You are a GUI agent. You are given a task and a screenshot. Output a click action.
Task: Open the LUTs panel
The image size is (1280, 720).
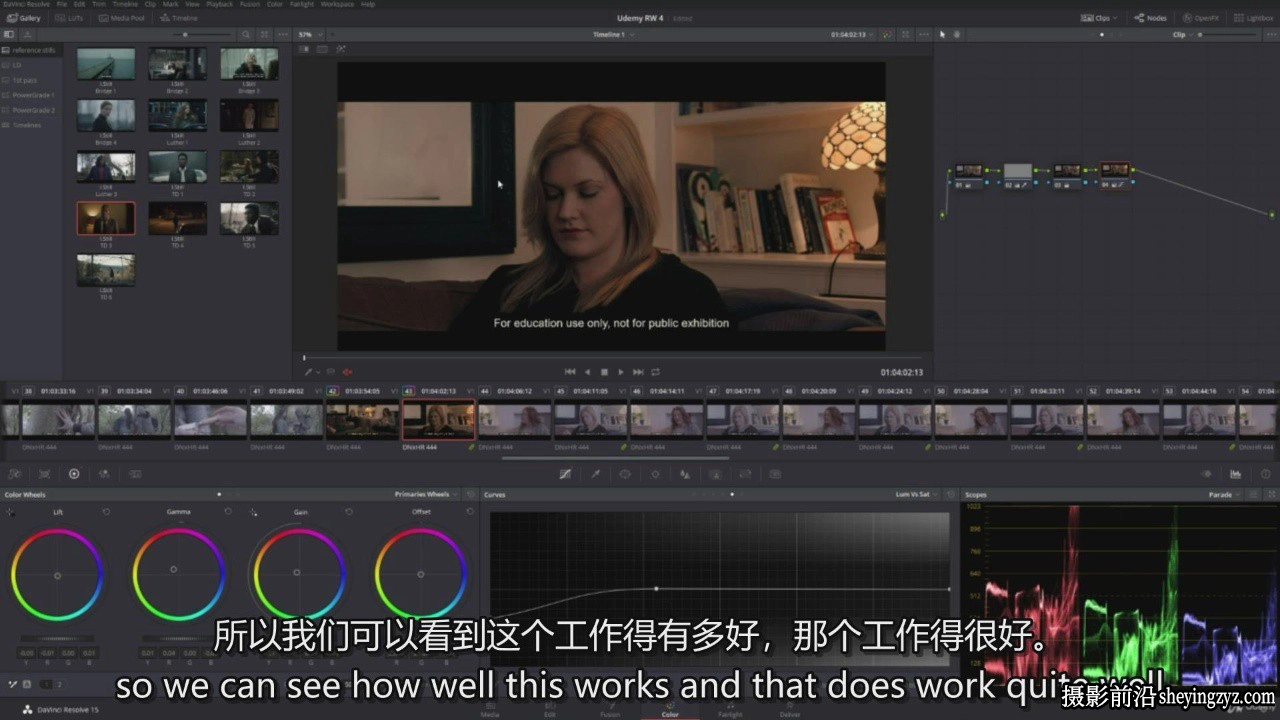click(x=70, y=18)
